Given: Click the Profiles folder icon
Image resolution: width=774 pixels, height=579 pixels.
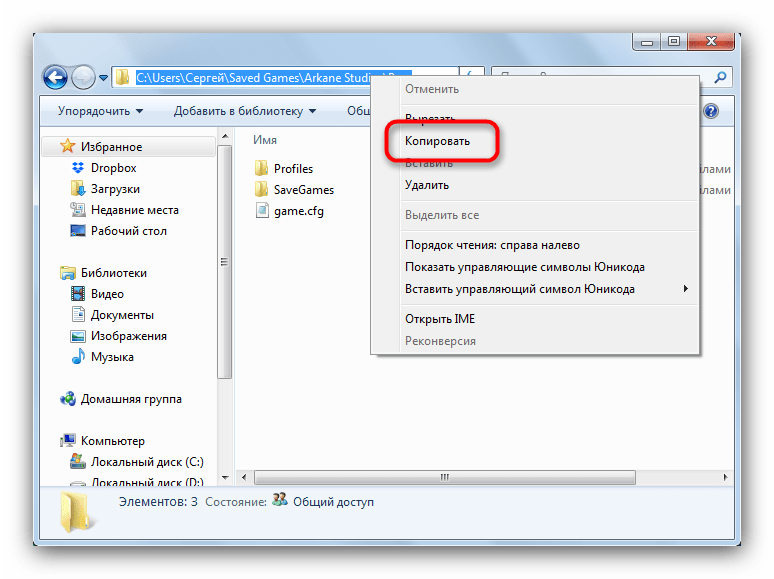Looking at the screenshot, I should click(262, 168).
